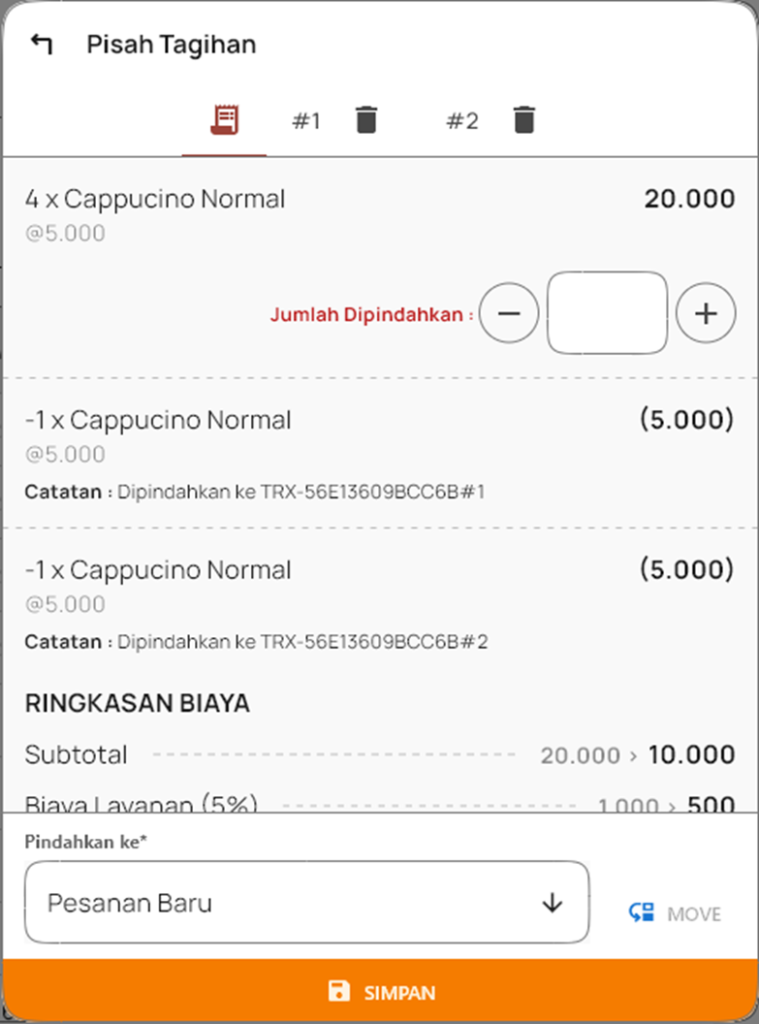Click the Pisah Tagihan title
This screenshot has width=759, height=1024.
point(171,44)
